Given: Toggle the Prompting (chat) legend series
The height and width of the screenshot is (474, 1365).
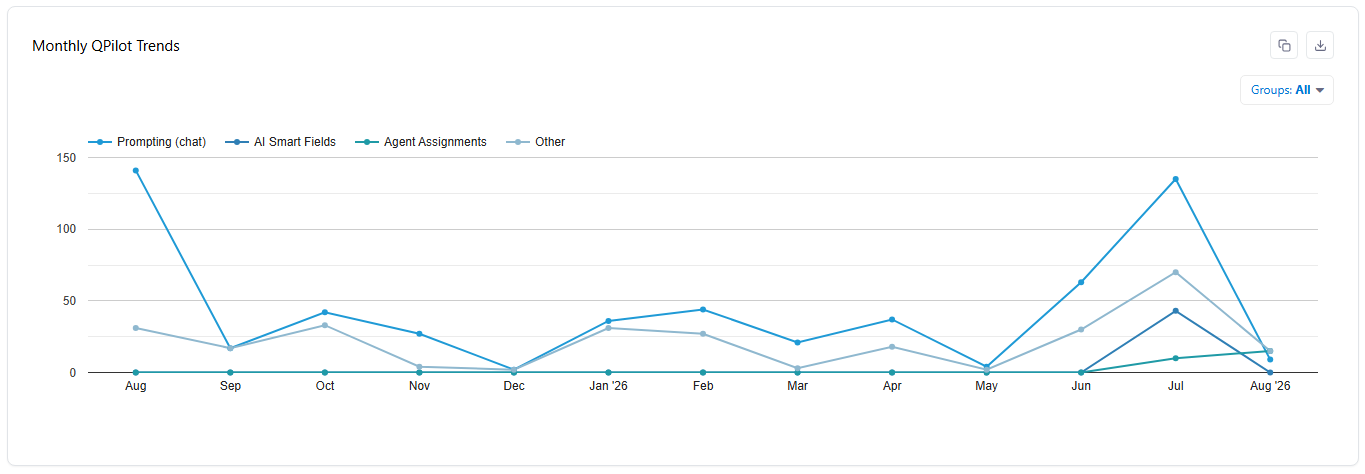Looking at the screenshot, I should 147,142.
